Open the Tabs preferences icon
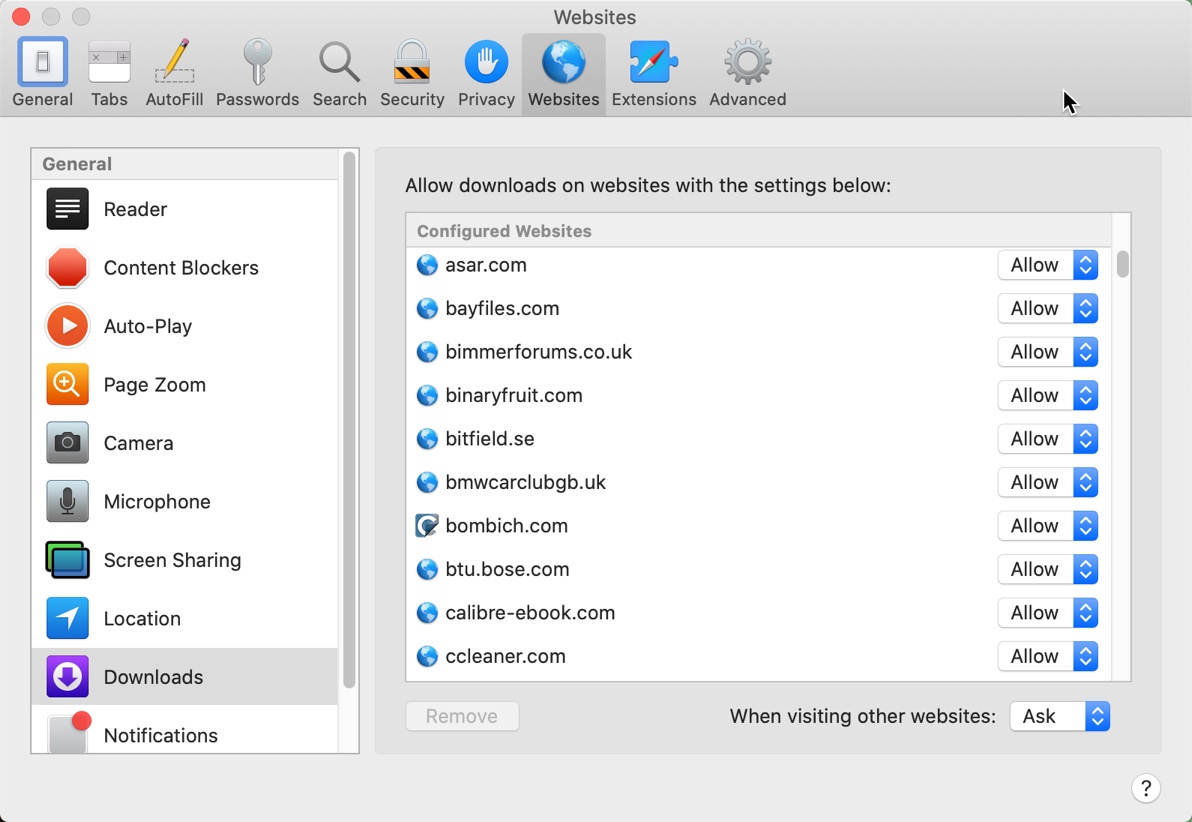 [x=109, y=62]
